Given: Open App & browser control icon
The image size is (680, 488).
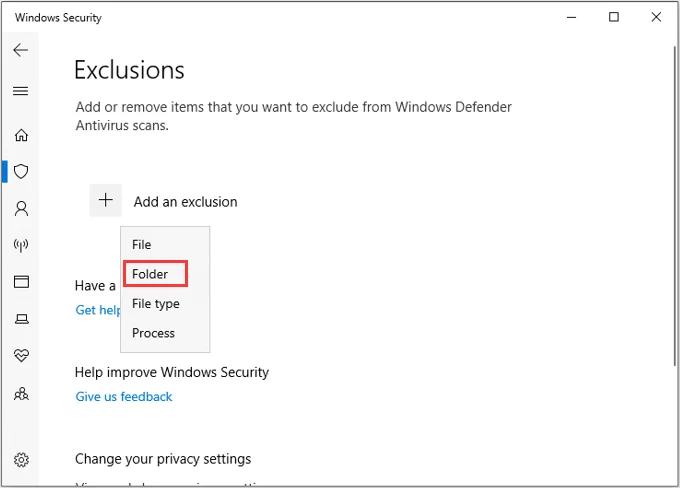Looking at the screenshot, I should [x=21, y=282].
